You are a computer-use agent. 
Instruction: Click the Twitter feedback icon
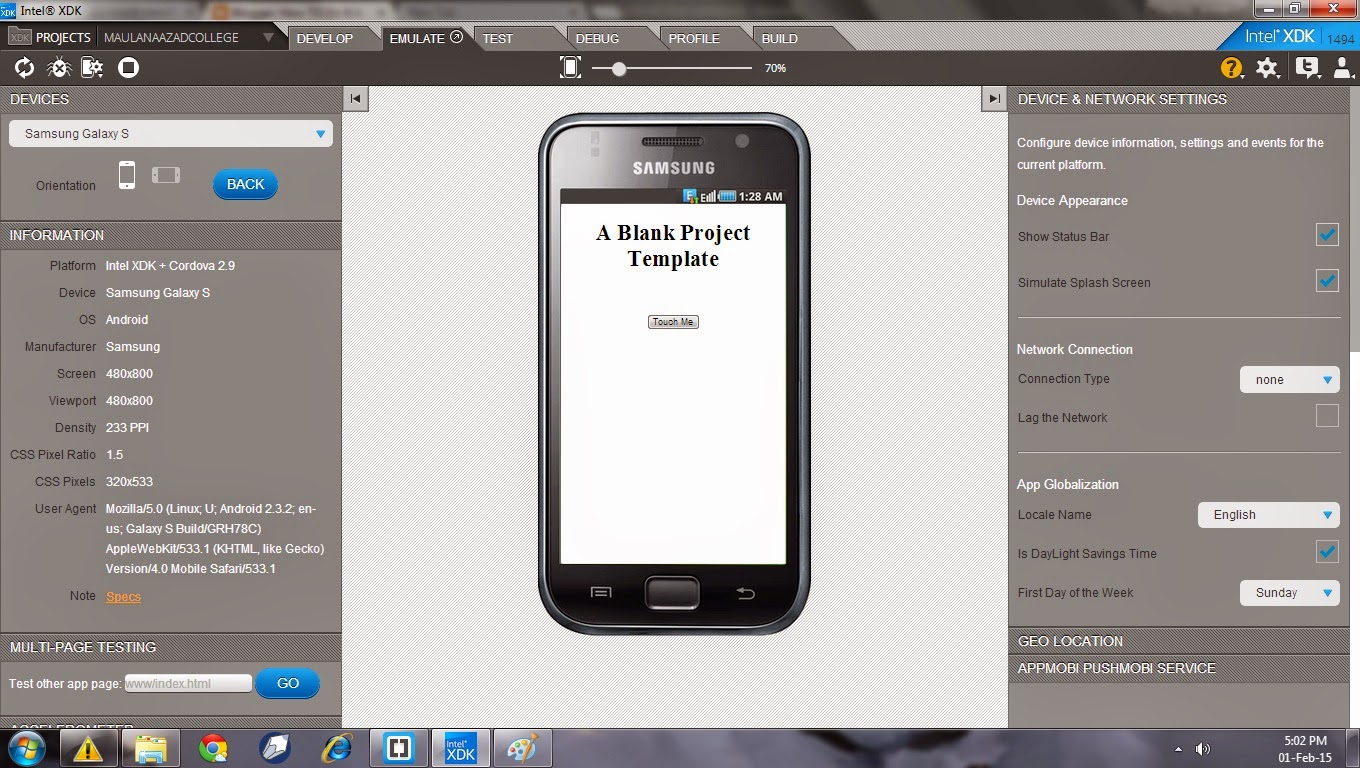pyautogui.click(x=1306, y=68)
